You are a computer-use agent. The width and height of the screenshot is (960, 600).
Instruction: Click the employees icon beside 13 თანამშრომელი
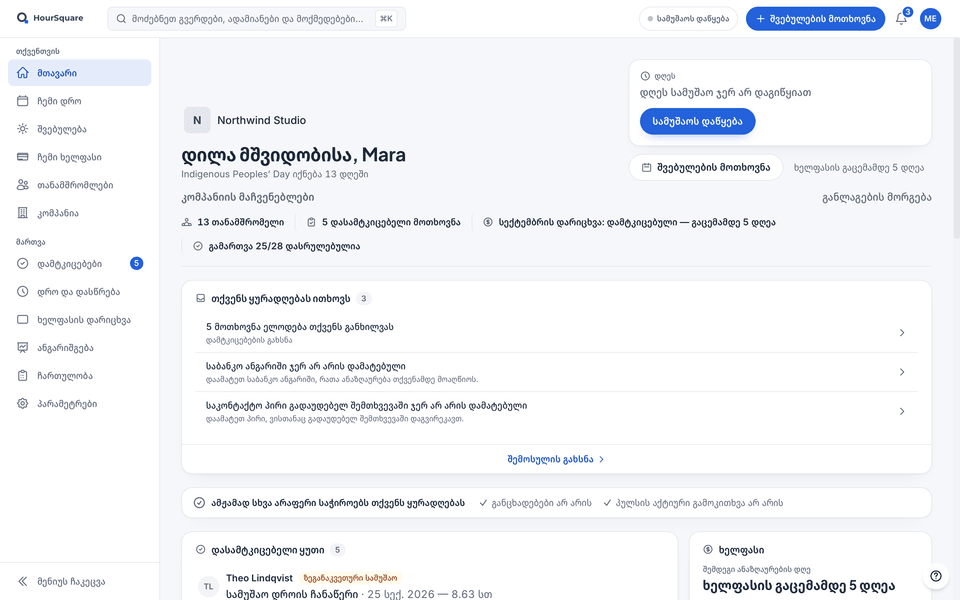187,222
